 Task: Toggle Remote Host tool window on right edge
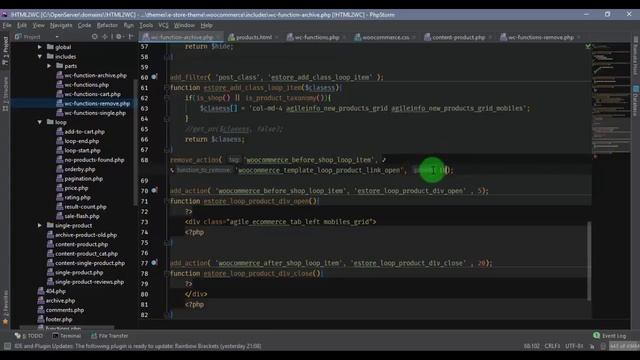[x=636, y=56]
